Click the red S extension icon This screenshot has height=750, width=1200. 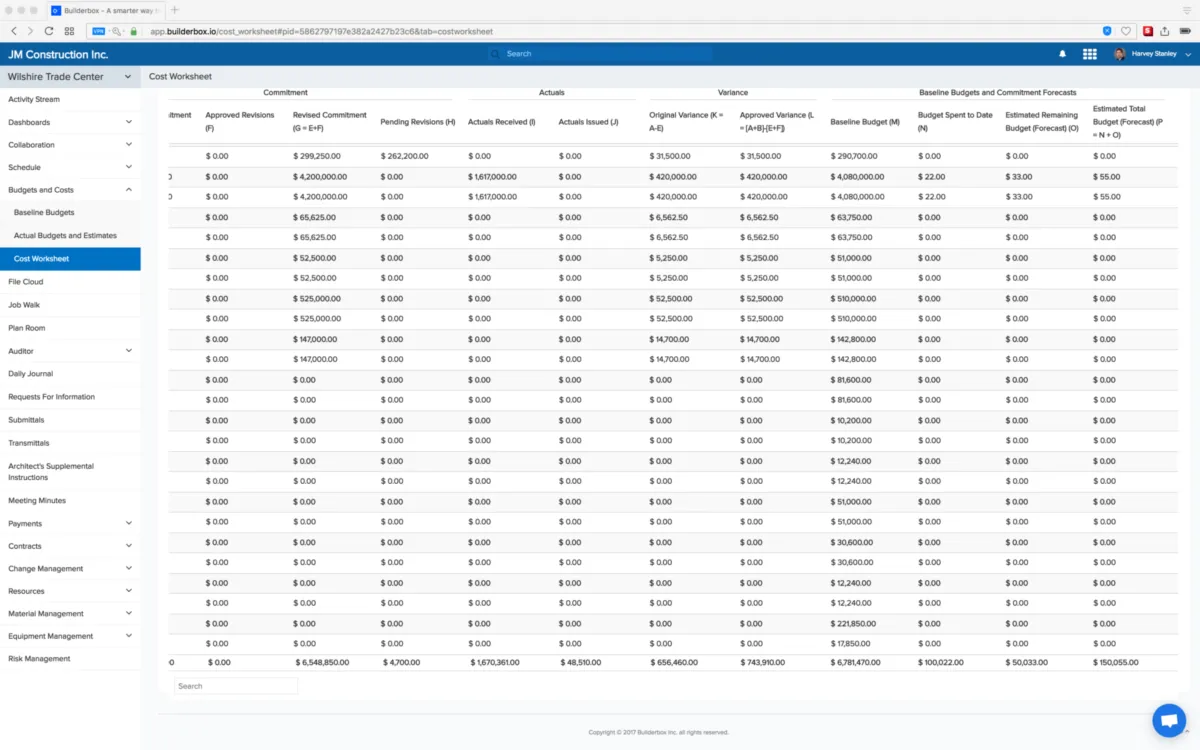click(1148, 31)
